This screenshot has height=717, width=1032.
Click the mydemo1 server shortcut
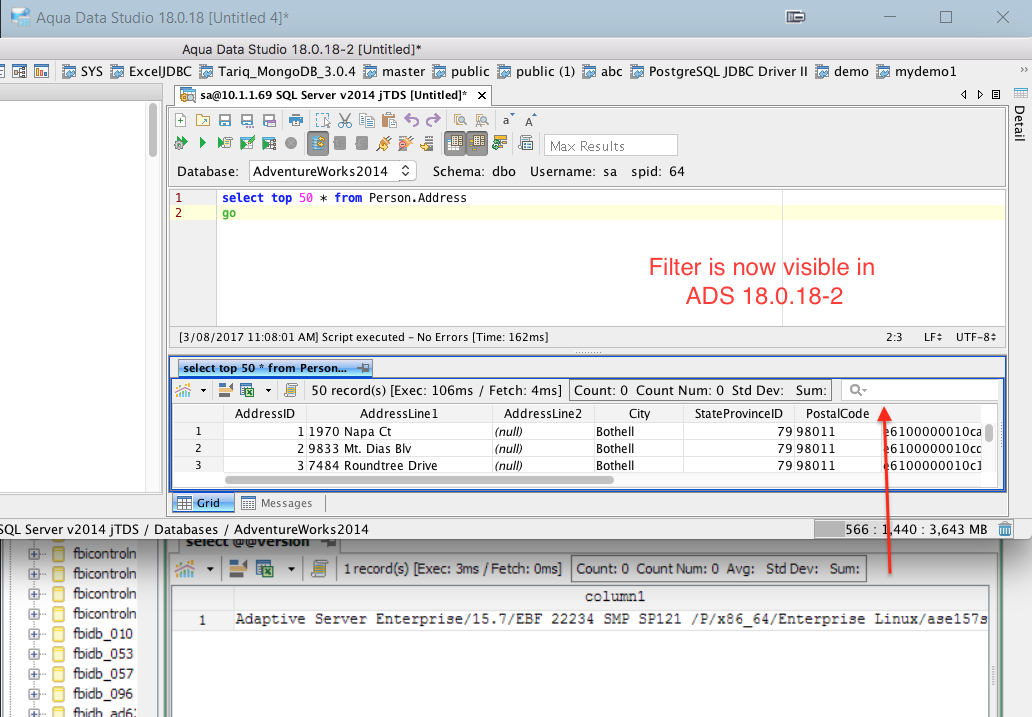(916, 71)
